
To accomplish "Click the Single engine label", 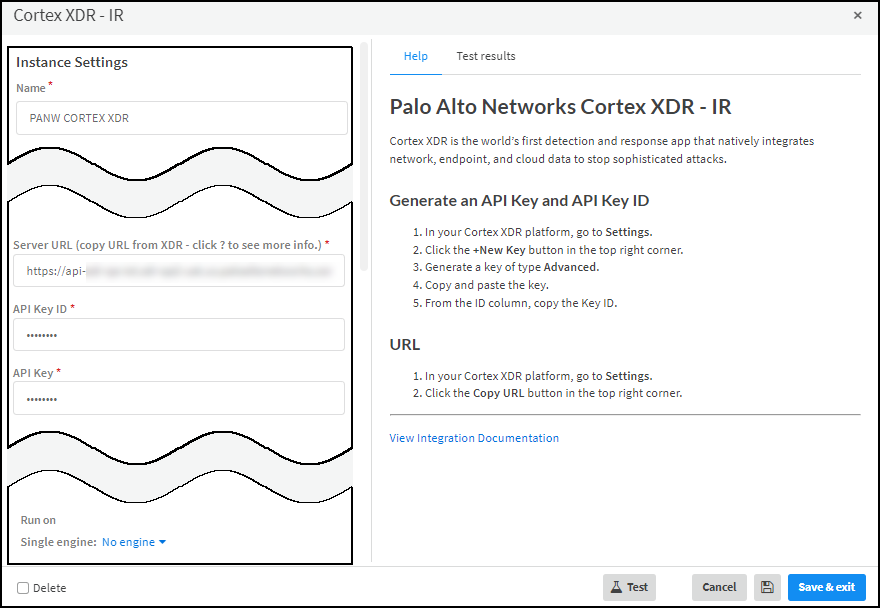I will 58,542.
